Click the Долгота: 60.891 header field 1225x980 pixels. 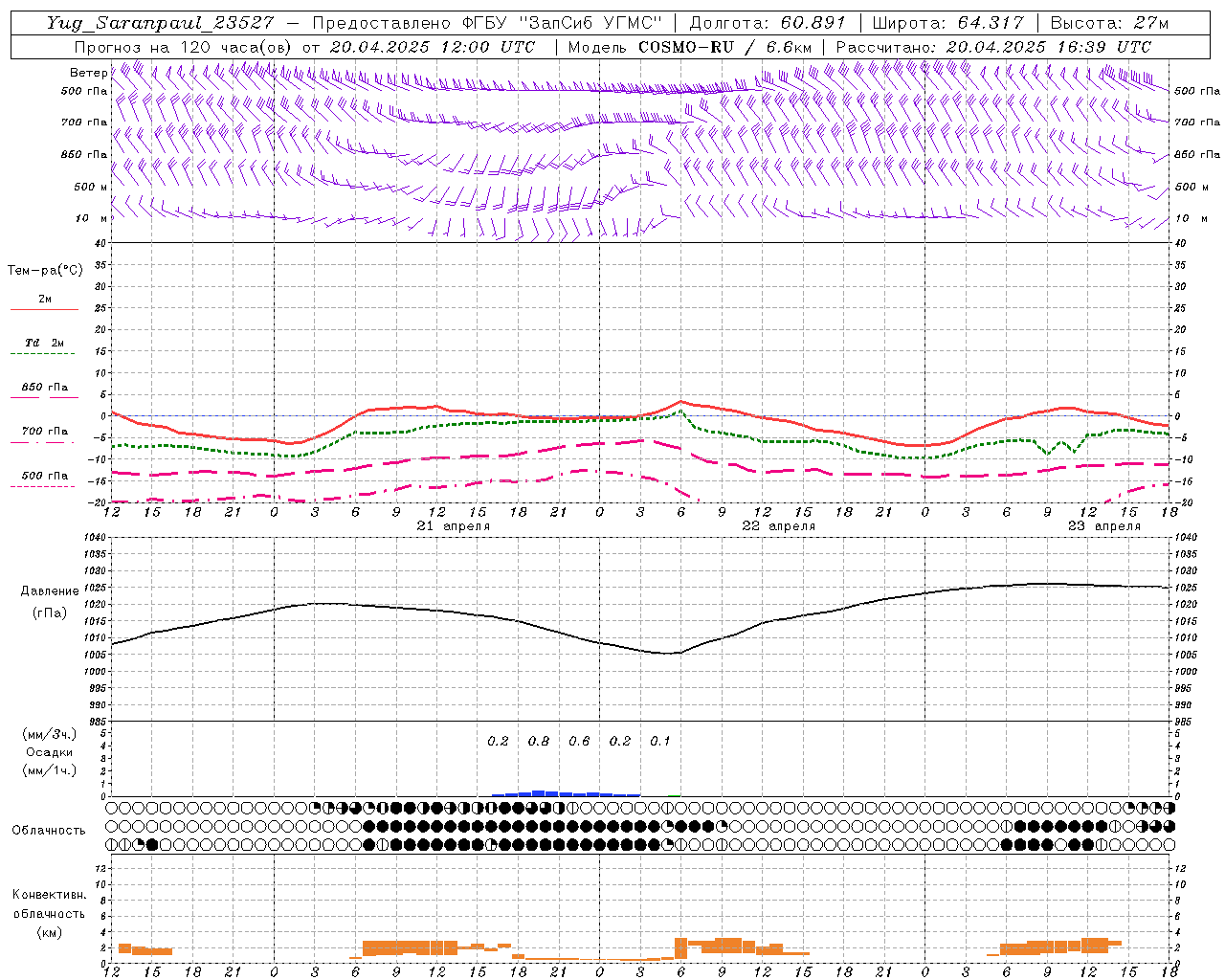[x=768, y=23]
